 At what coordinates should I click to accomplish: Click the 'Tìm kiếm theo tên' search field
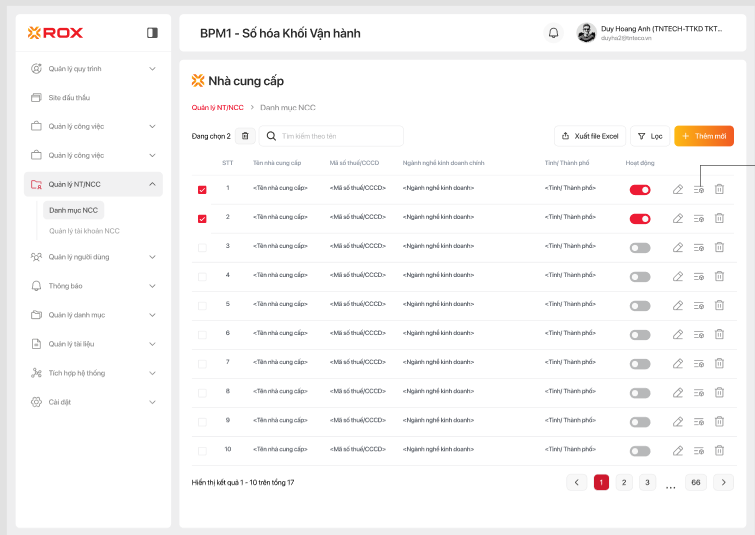point(335,136)
